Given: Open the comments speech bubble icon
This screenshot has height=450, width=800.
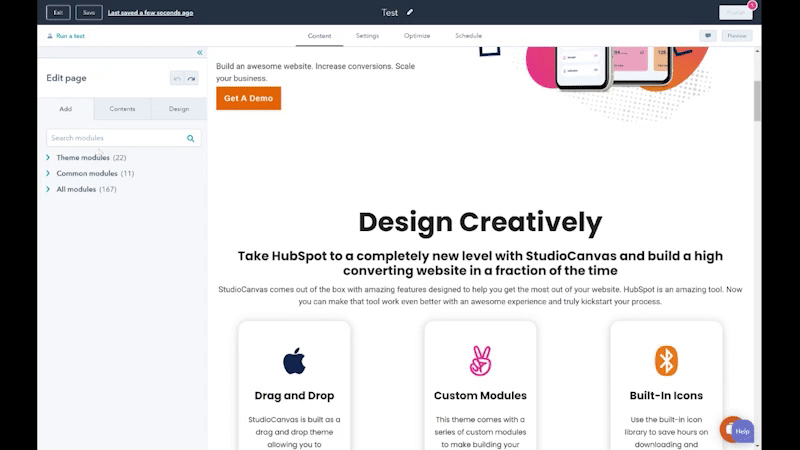Looking at the screenshot, I should coord(708,36).
